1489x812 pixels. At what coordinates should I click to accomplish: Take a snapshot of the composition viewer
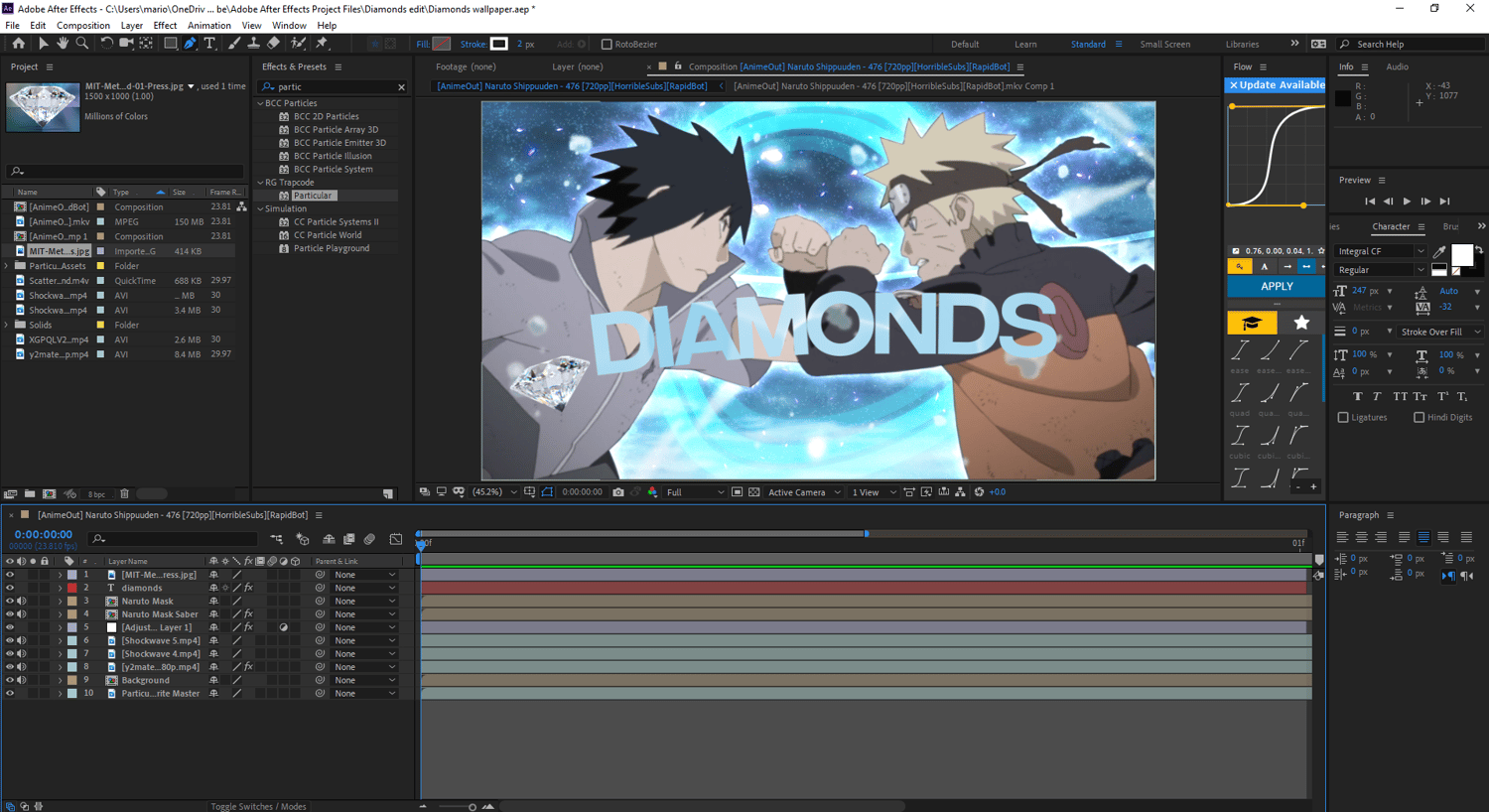[x=618, y=492]
